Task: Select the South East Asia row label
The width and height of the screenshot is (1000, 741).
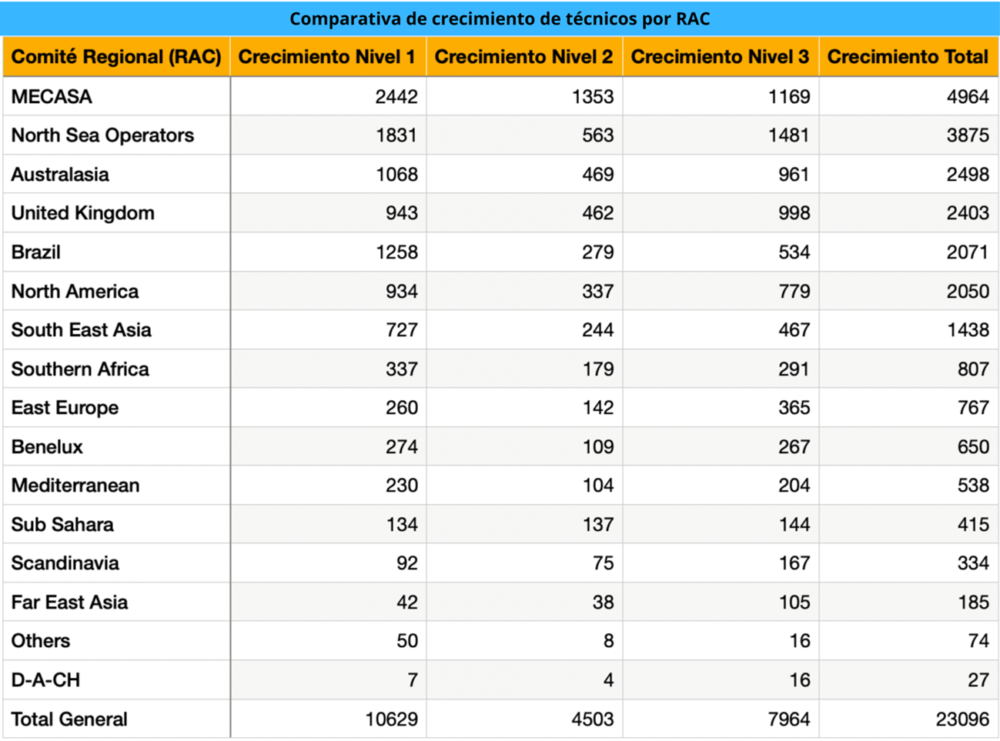Action: 82,330
